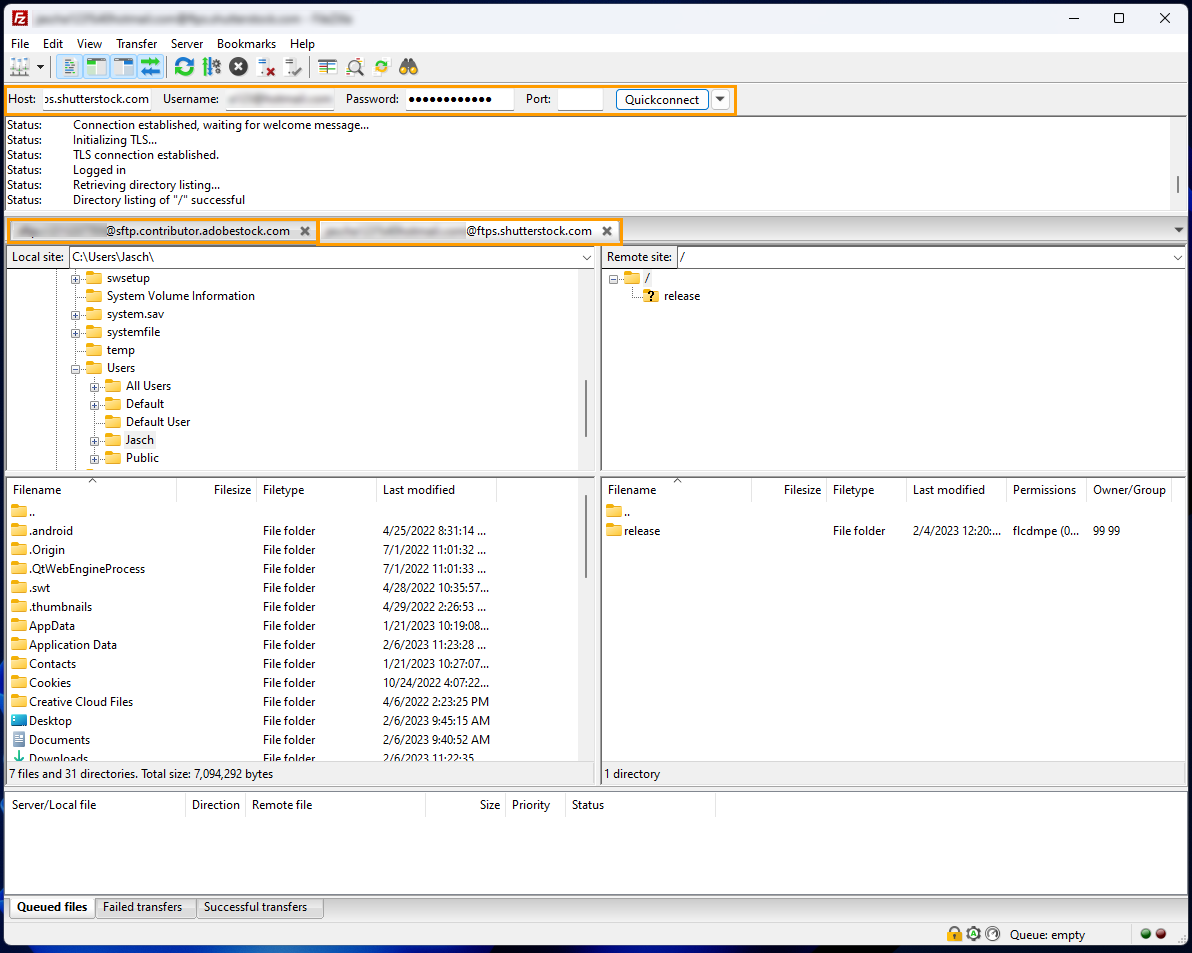Screen dimensions: 1192x953
Task: Click the automatic transfer type gear icon
Action: click(x=973, y=934)
